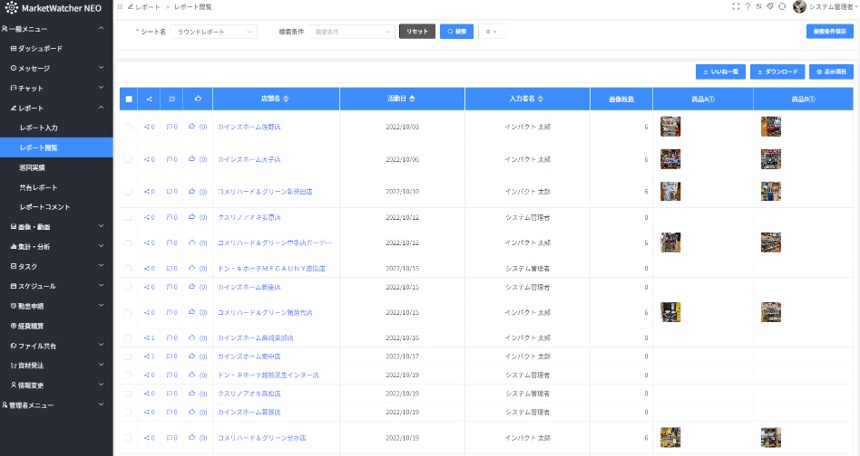Check the カインズホーム安中店 row checkbox

pyautogui.click(x=128, y=356)
